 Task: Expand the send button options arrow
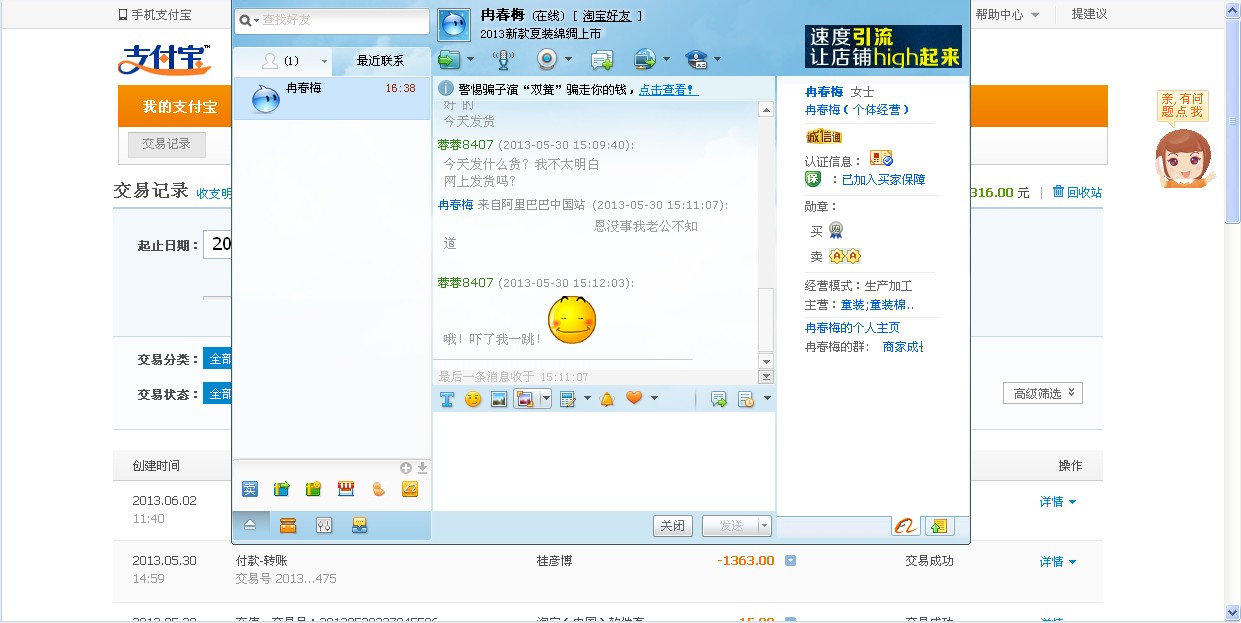[765, 526]
